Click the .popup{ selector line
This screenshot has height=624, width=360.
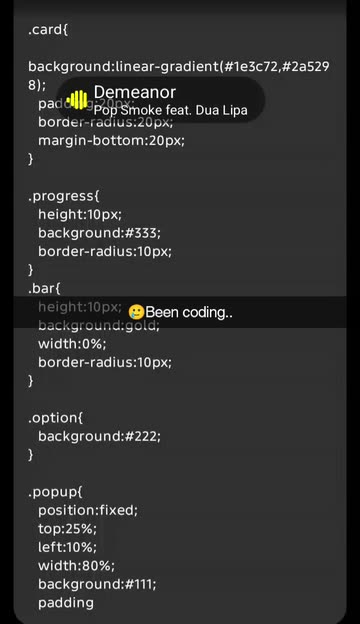tap(55, 492)
